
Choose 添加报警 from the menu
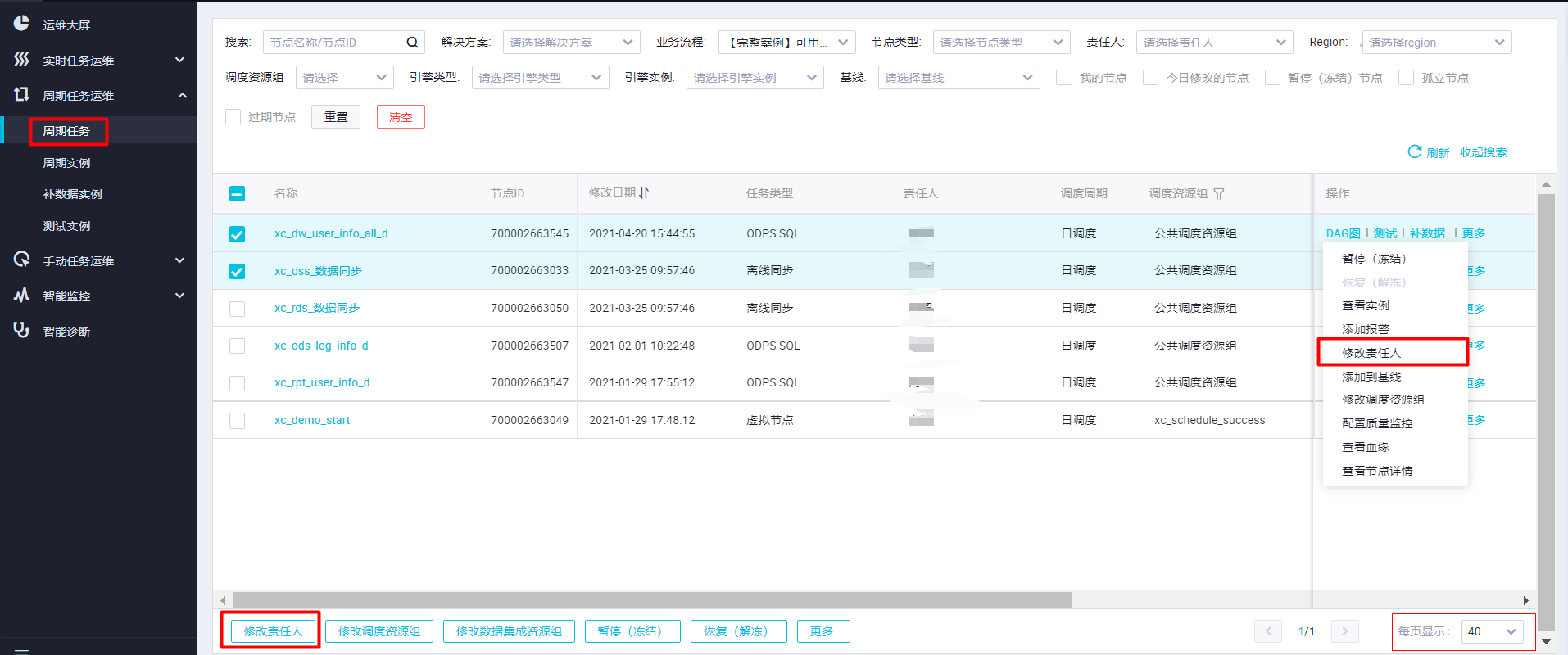[x=1366, y=329]
